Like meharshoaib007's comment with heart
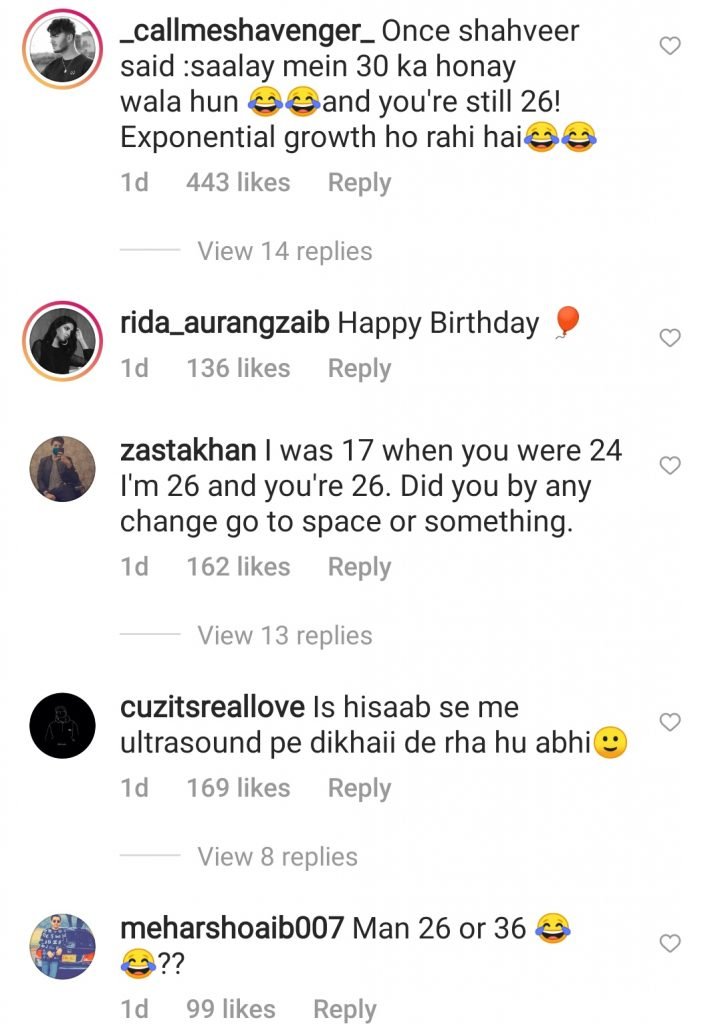 point(671,942)
